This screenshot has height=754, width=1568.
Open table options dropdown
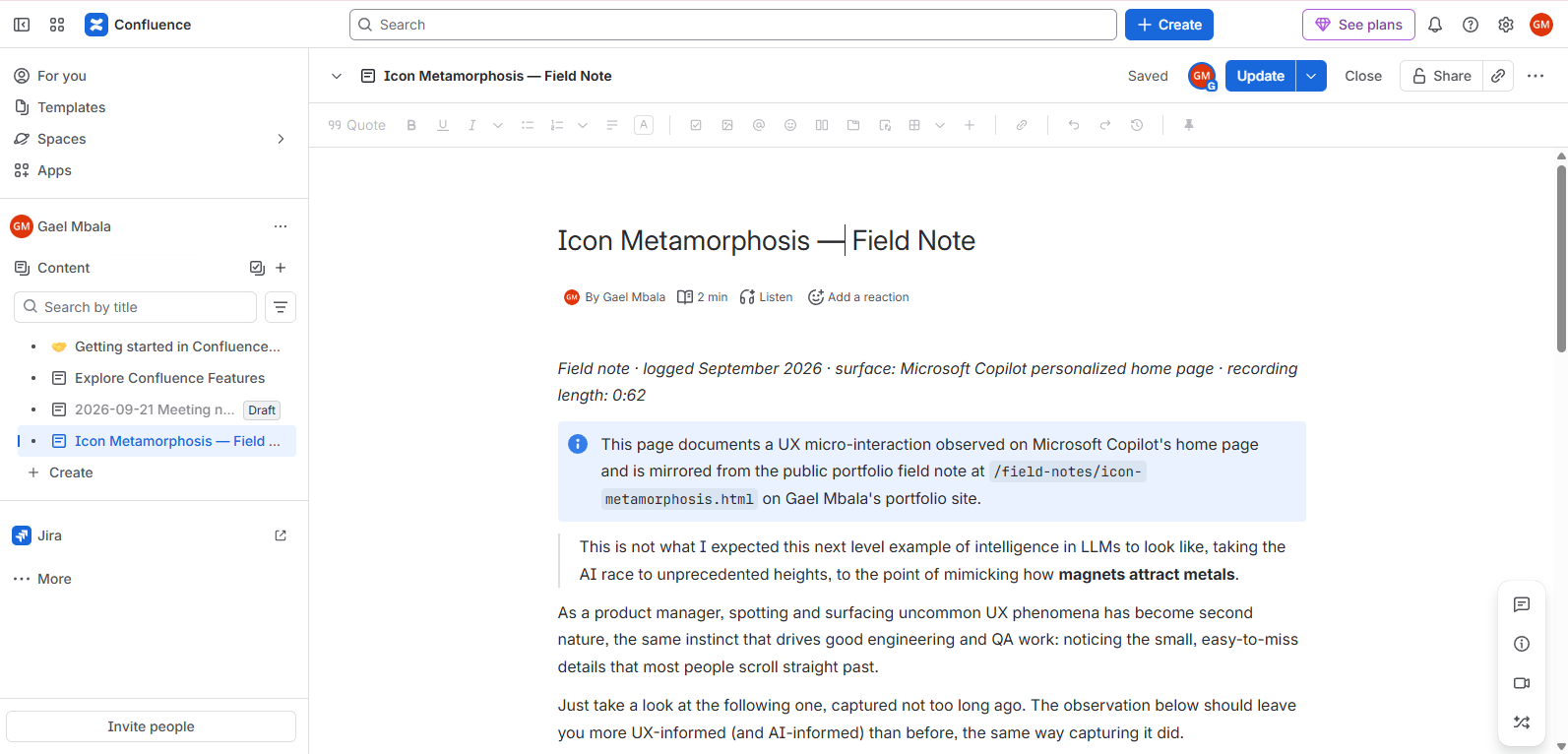tap(940, 125)
